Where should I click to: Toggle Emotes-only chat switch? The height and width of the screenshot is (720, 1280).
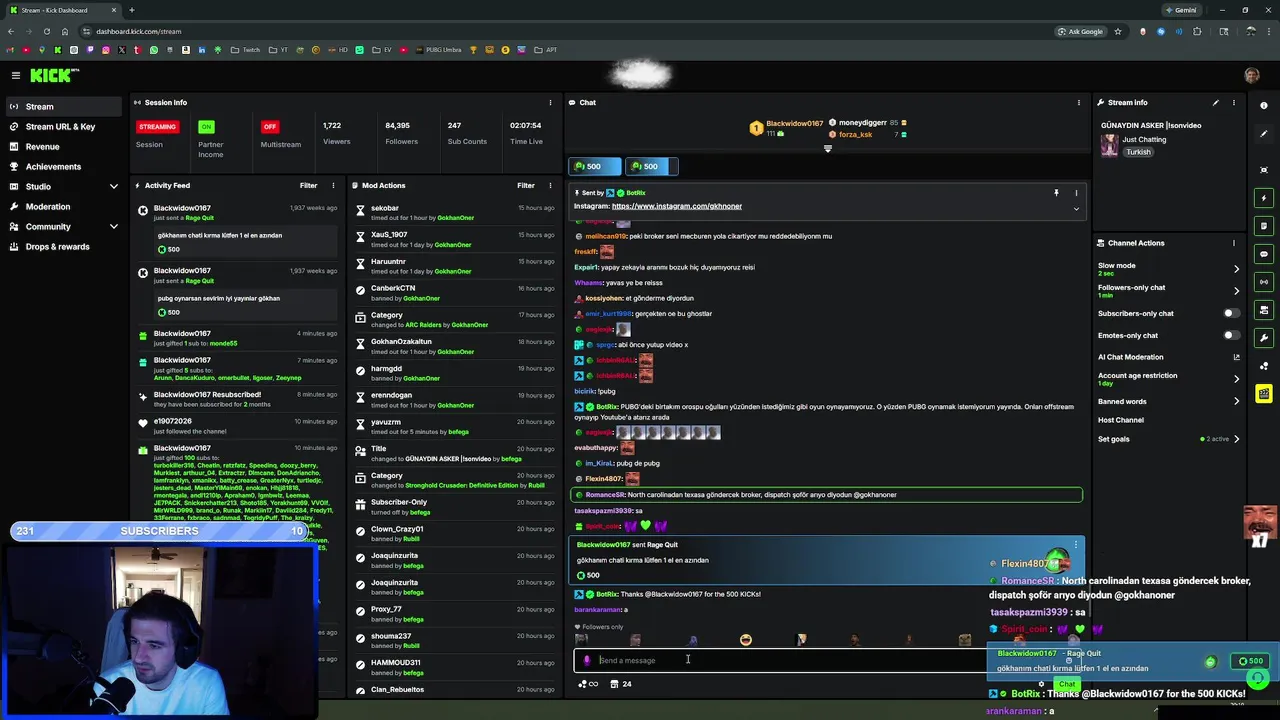pyautogui.click(x=1231, y=335)
